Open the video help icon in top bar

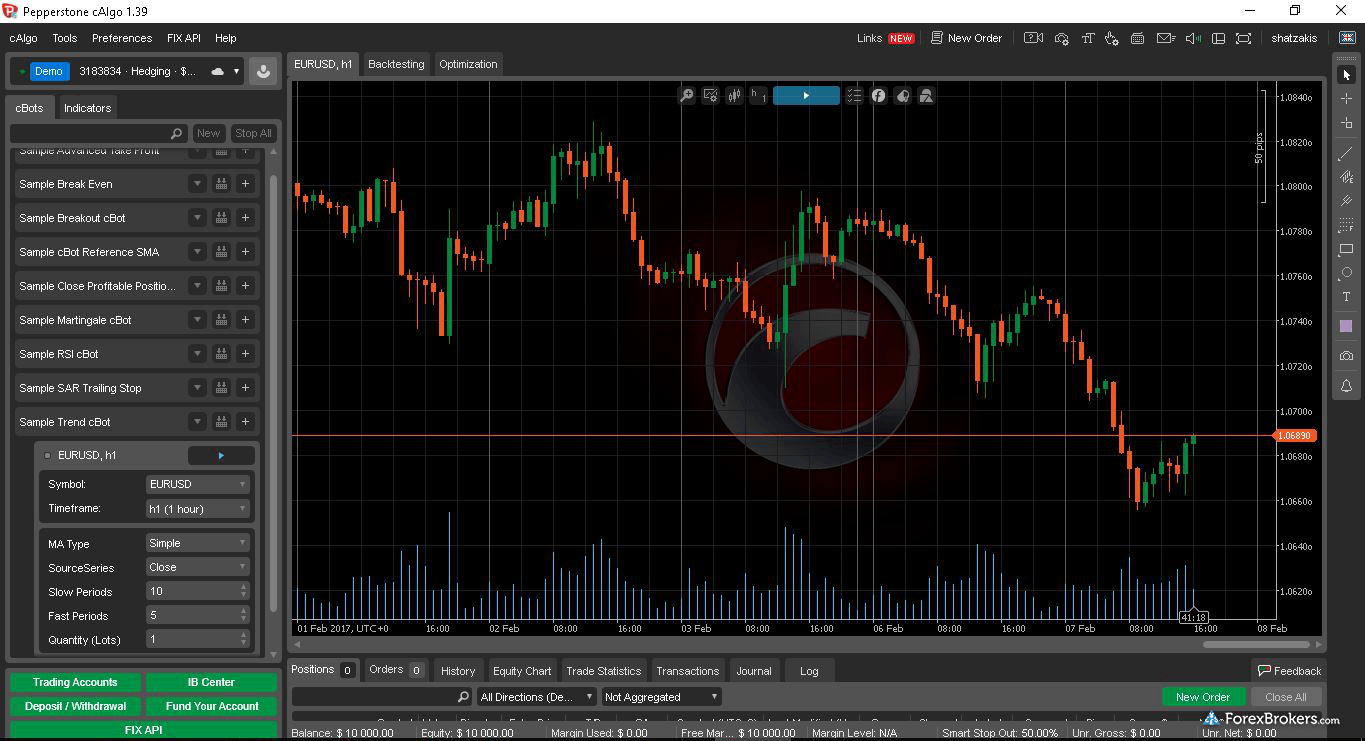coord(1034,38)
